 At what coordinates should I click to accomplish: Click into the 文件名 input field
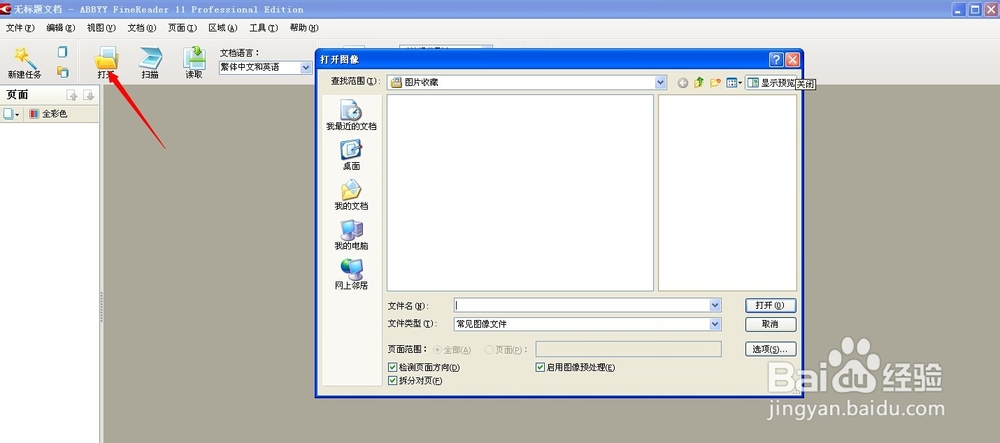pyautogui.click(x=582, y=305)
